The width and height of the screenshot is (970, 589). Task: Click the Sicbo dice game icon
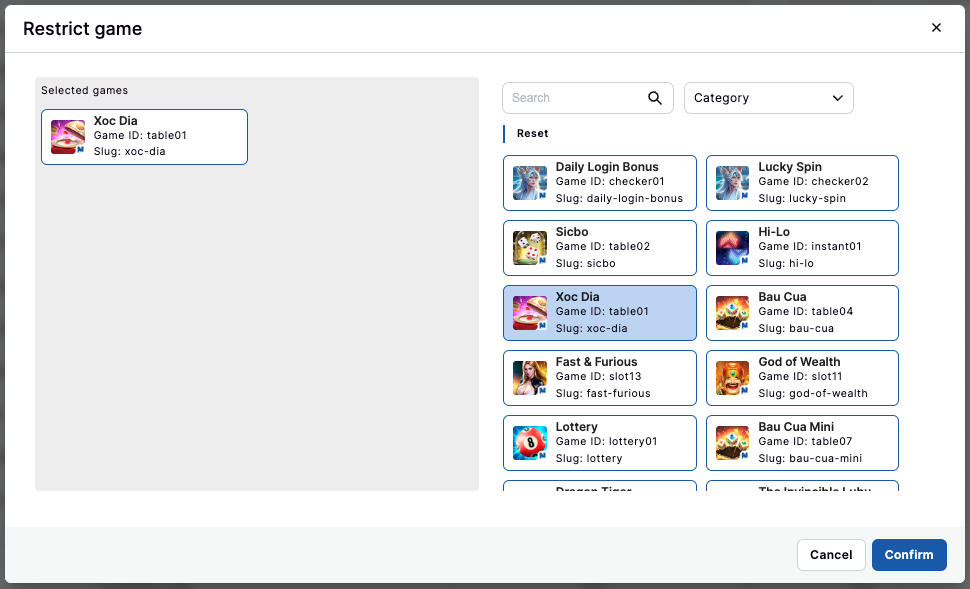pyautogui.click(x=530, y=248)
